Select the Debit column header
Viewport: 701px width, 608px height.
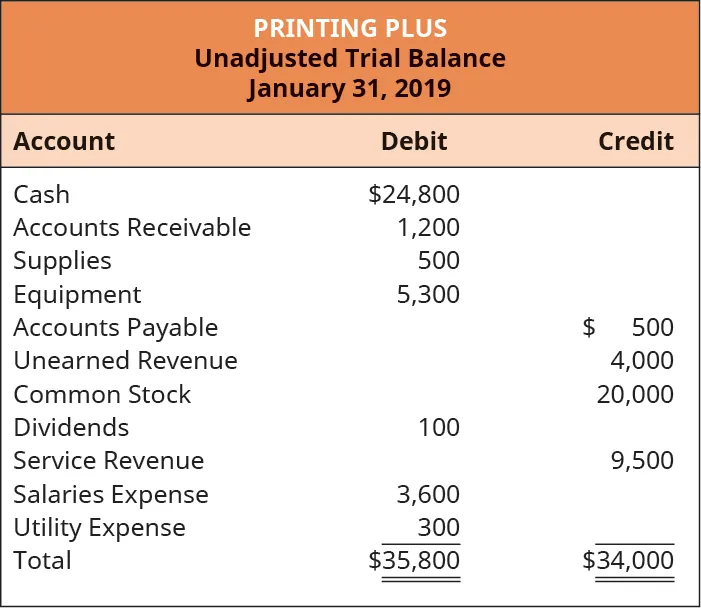414,141
